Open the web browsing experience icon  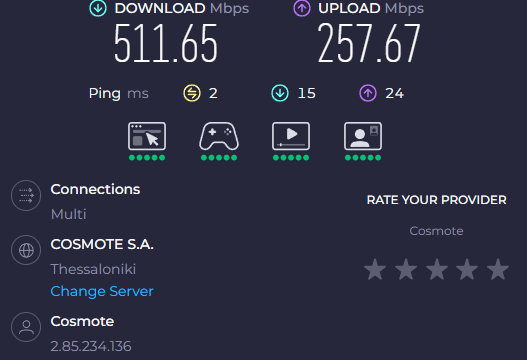pyautogui.click(x=147, y=136)
